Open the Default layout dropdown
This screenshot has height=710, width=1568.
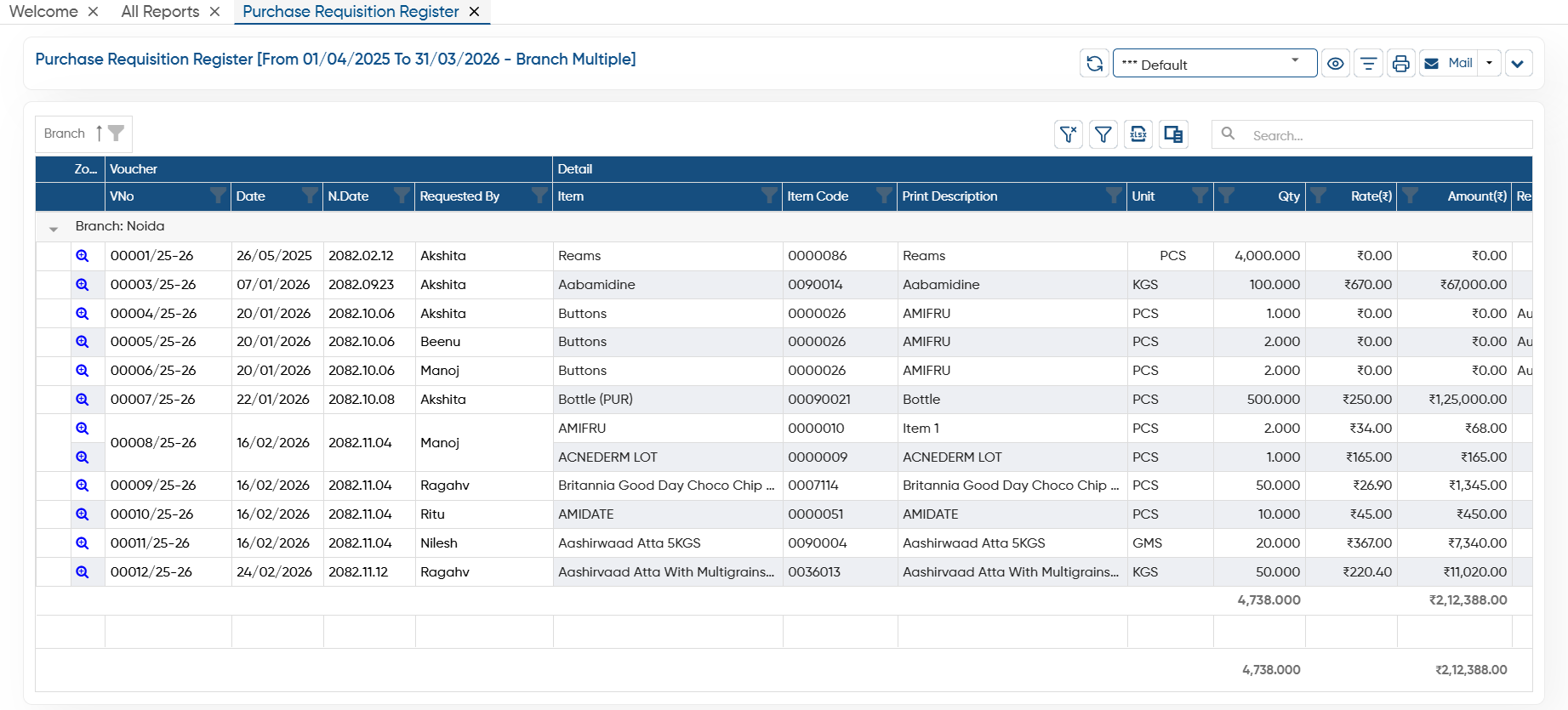(x=1215, y=64)
